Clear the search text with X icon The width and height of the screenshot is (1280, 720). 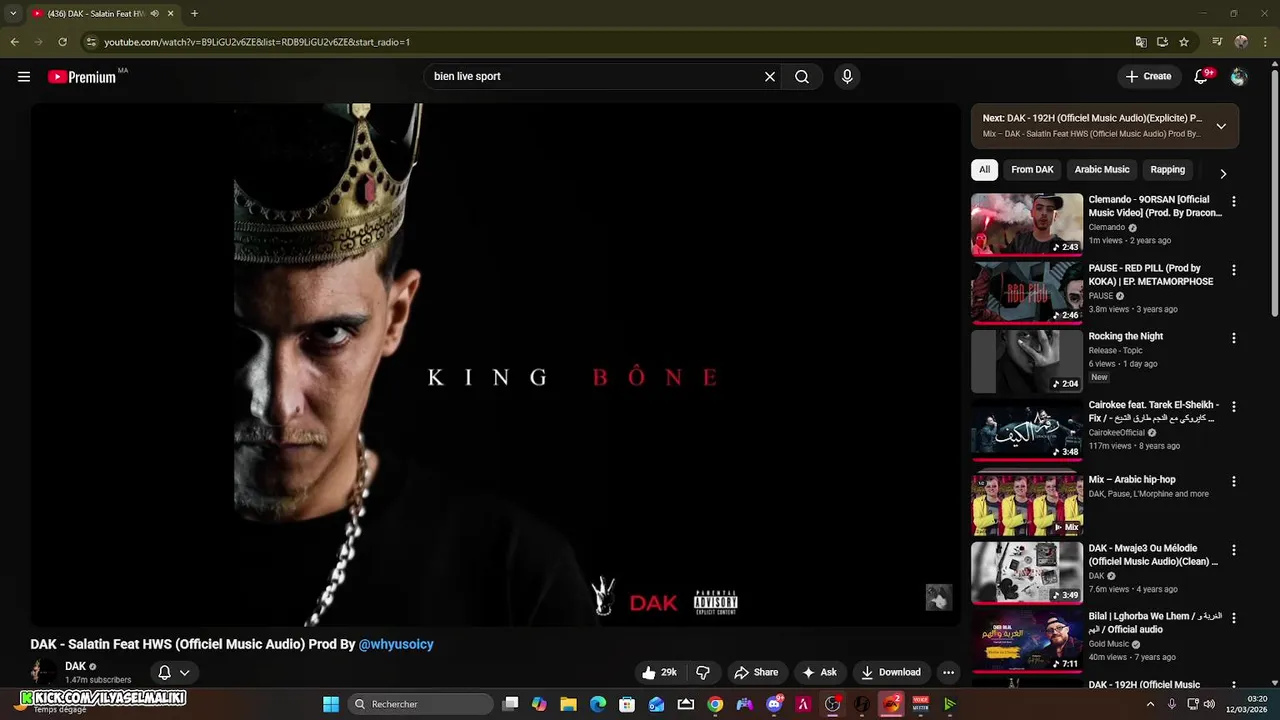click(x=770, y=76)
